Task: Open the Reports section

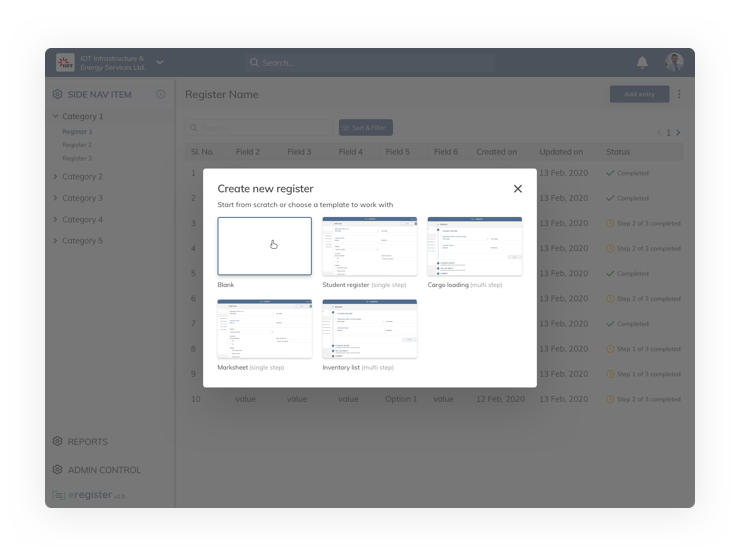Action: [x=88, y=442]
